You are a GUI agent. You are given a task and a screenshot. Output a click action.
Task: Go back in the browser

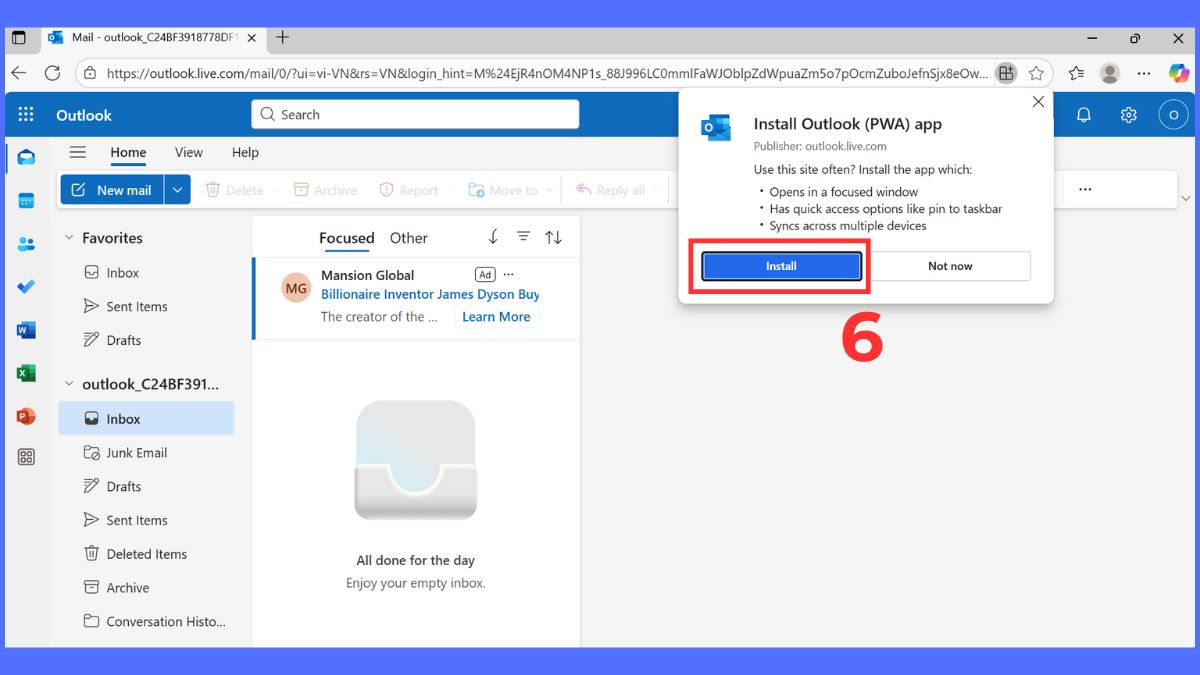tap(18, 73)
